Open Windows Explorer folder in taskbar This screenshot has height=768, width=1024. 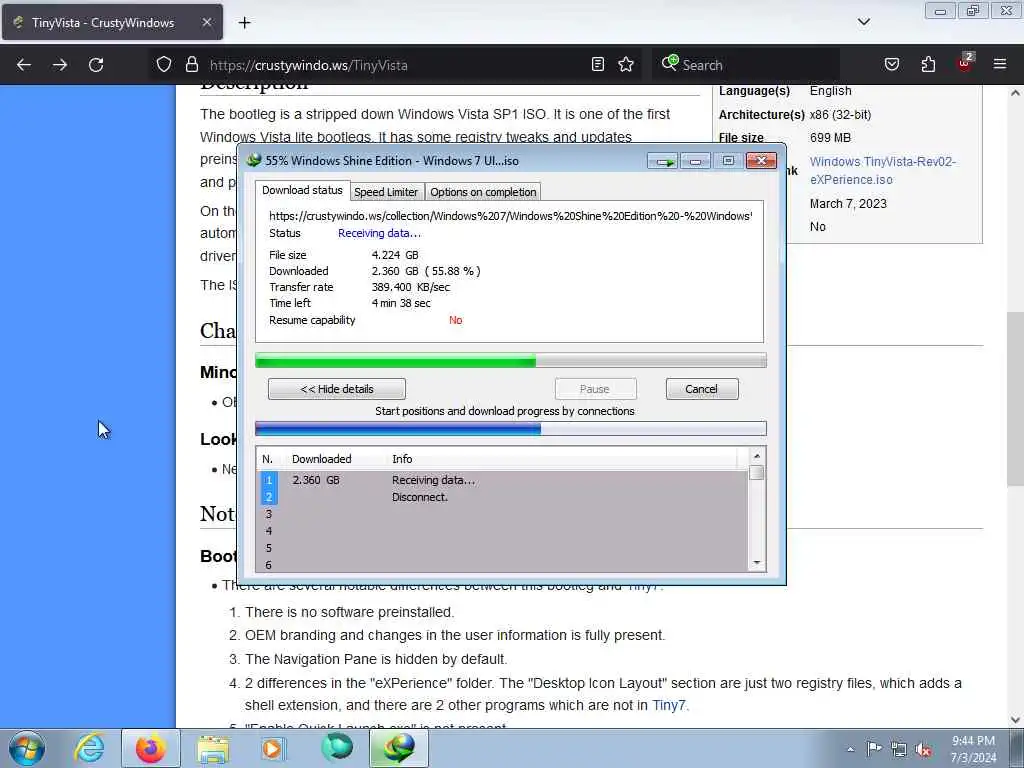(213, 748)
